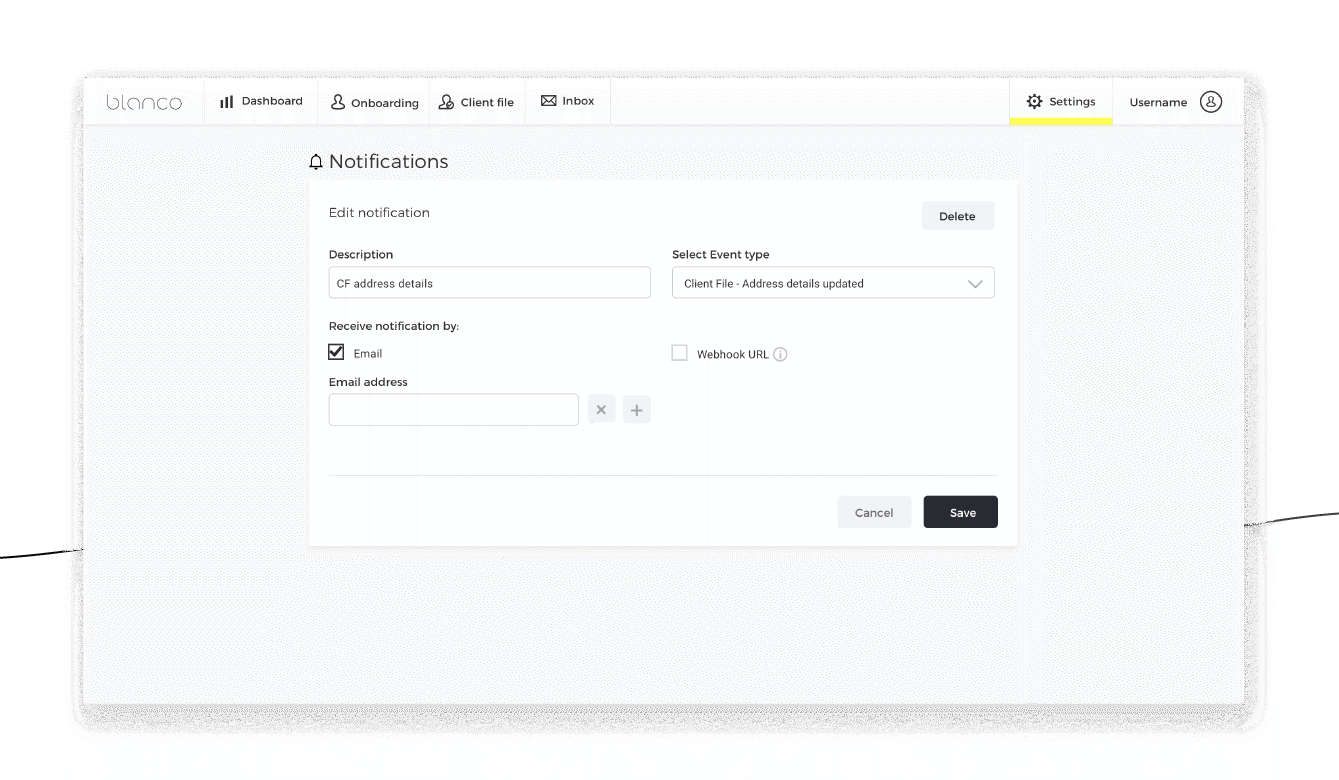Open the Username menu
This screenshot has height=780, width=1339.
coord(1176,102)
